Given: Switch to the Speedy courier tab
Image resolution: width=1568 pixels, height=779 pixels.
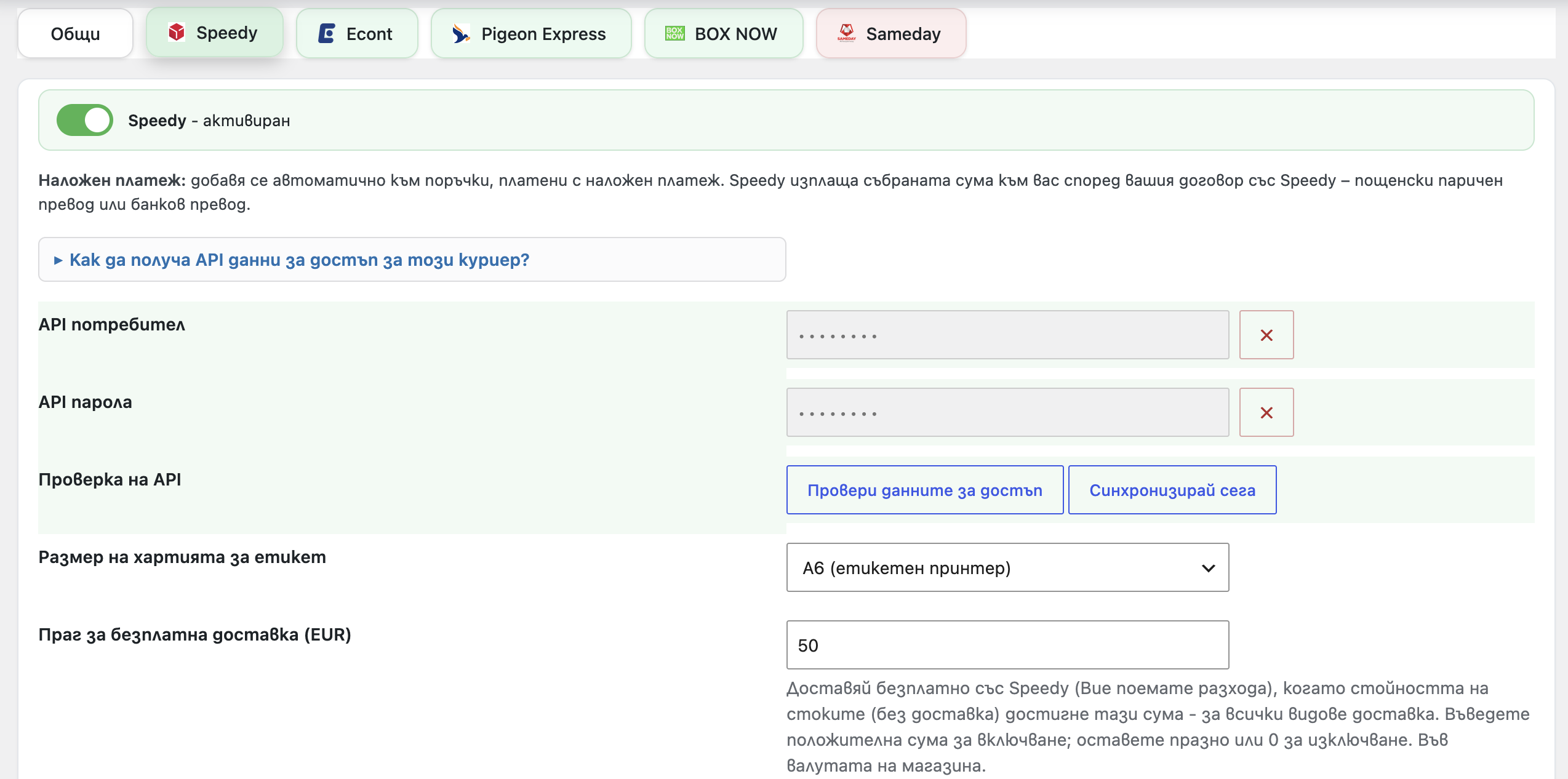Looking at the screenshot, I should tap(214, 33).
